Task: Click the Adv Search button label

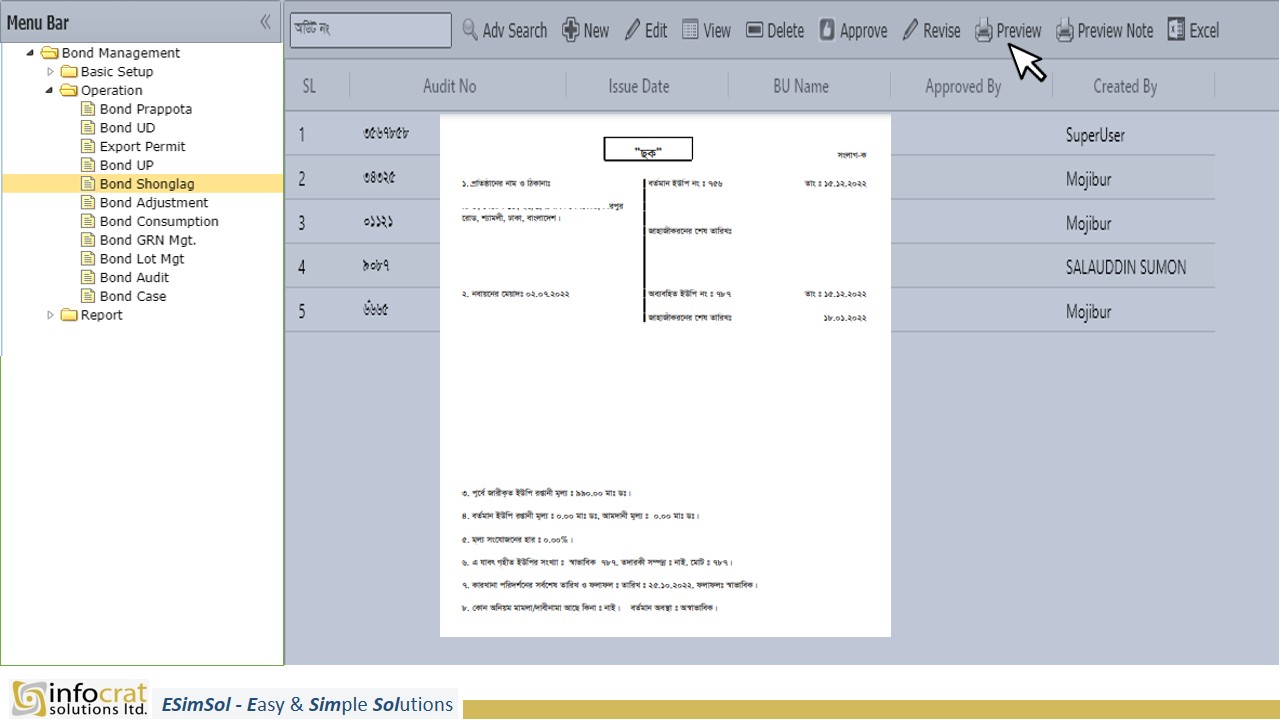Action: 515,31
